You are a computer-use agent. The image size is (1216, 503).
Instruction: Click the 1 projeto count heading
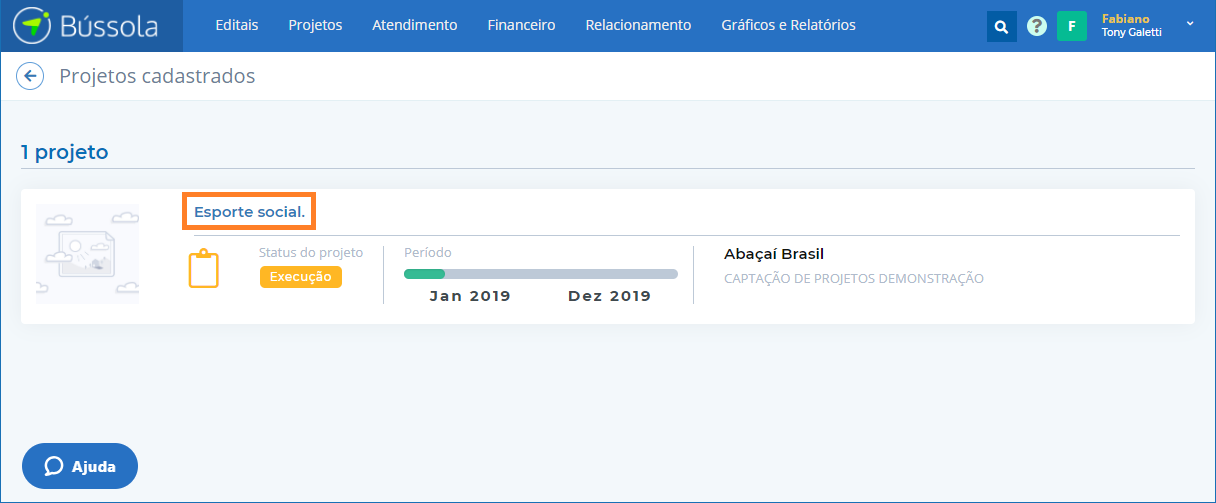pos(65,152)
